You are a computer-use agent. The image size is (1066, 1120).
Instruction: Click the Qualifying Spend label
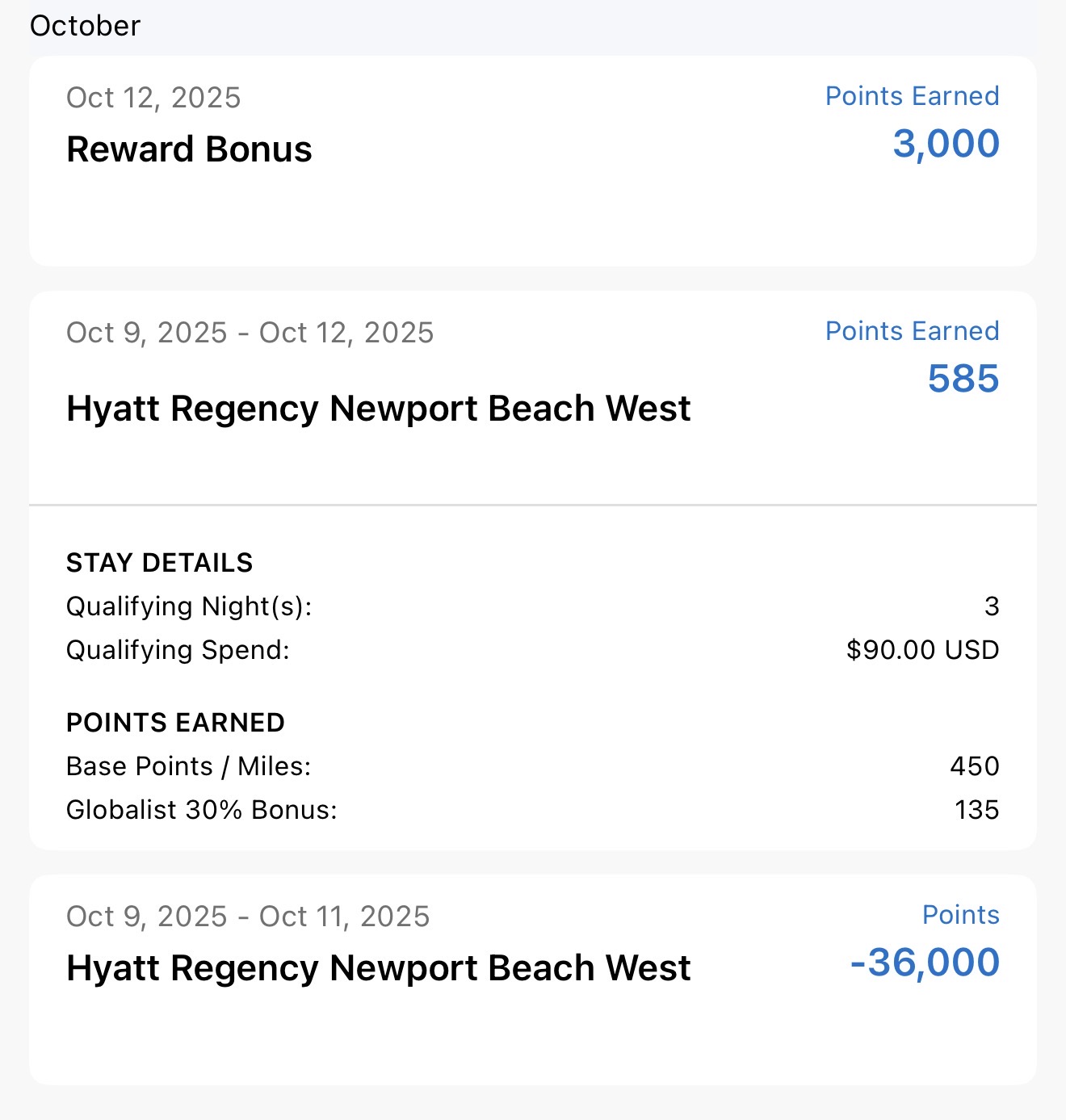click(178, 650)
